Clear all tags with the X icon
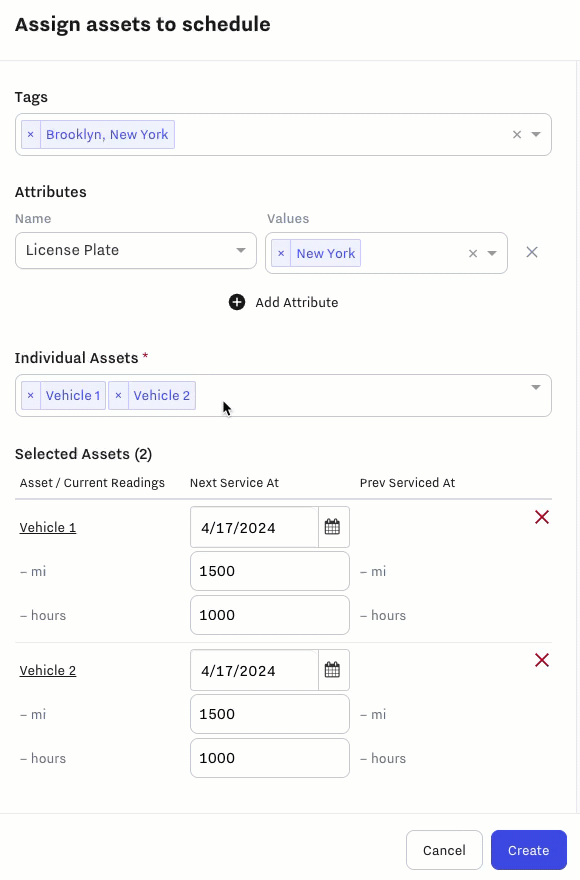This screenshot has height=880, width=580. coord(517,135)
